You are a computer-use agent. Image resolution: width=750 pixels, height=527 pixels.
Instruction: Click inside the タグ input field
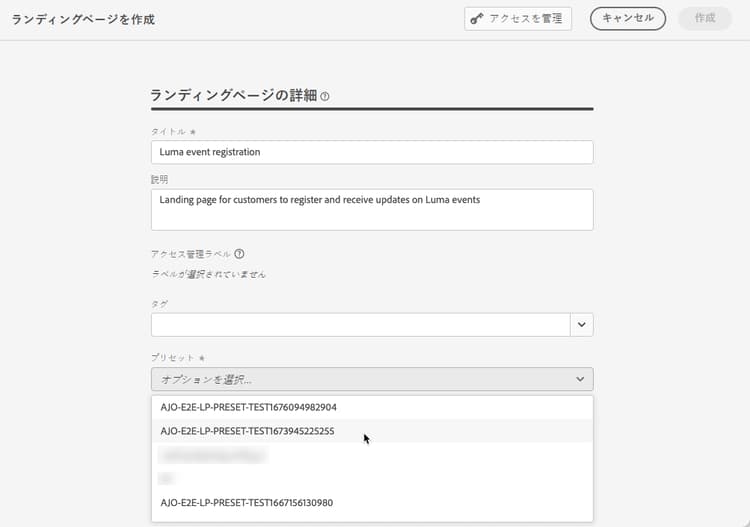[x=361, y=325]
